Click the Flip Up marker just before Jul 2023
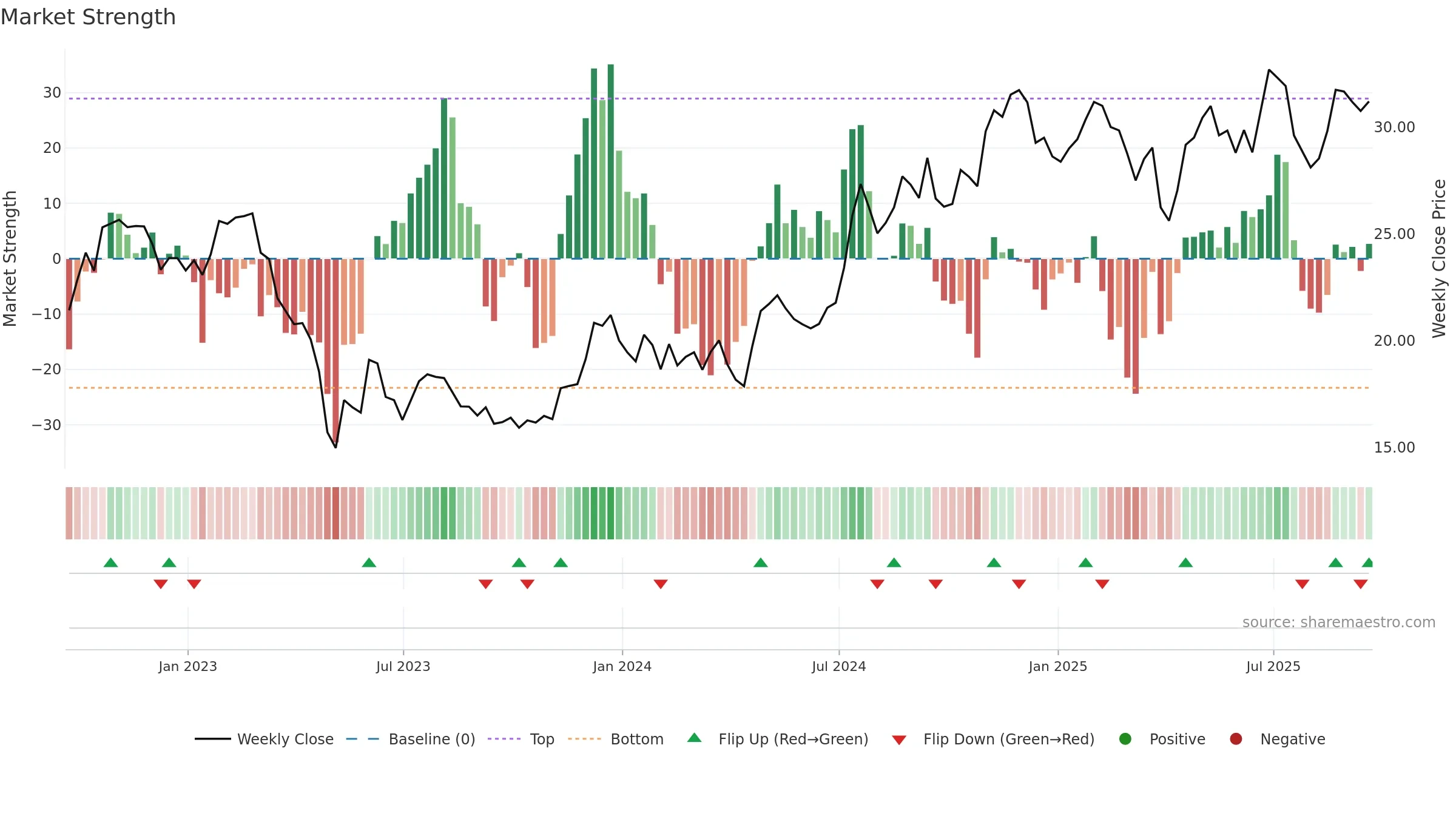Viewport: 1456px width, 819px height. 369,562
